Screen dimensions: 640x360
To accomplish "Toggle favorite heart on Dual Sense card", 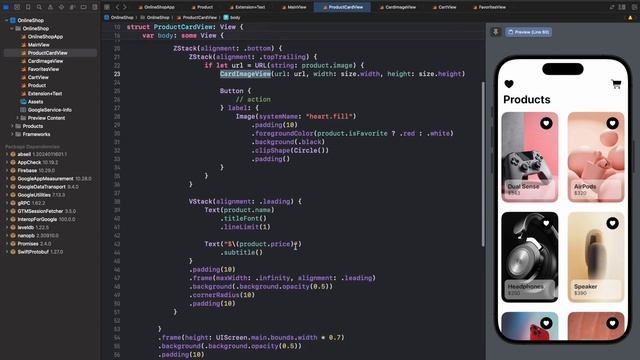I will click(x=546, y=123).
